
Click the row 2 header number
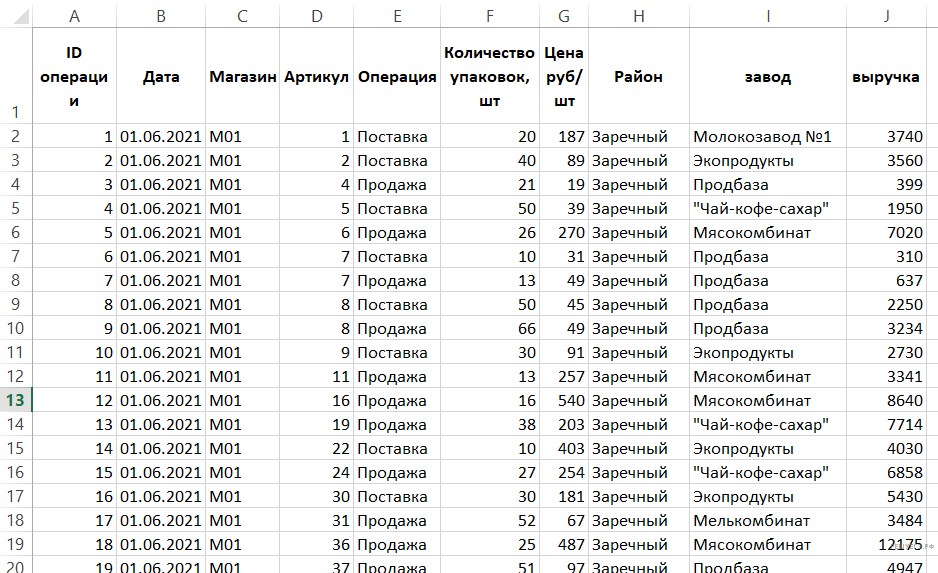[16, 137]
